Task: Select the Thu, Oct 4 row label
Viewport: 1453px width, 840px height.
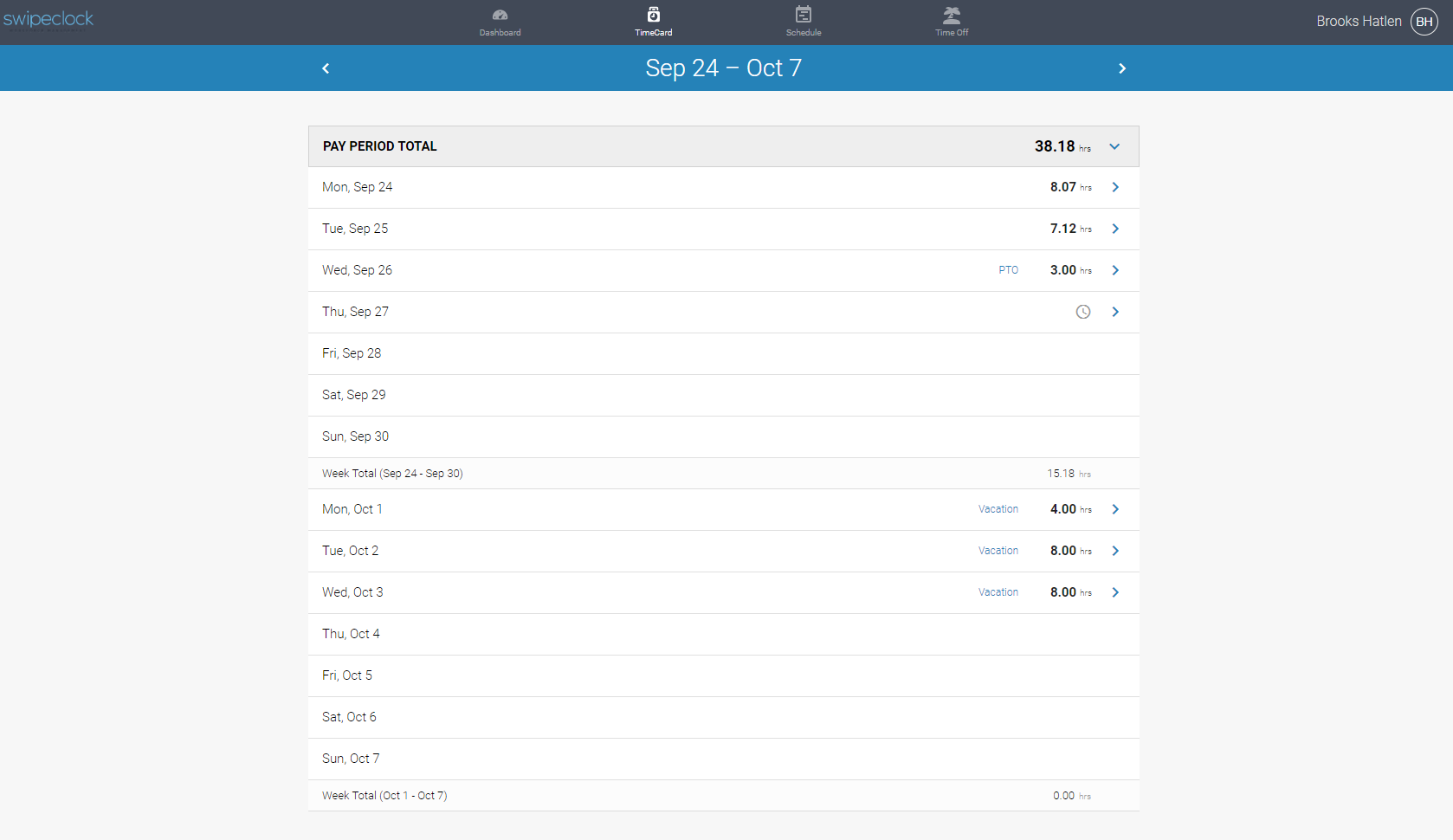Action: [x=351, y=634]
